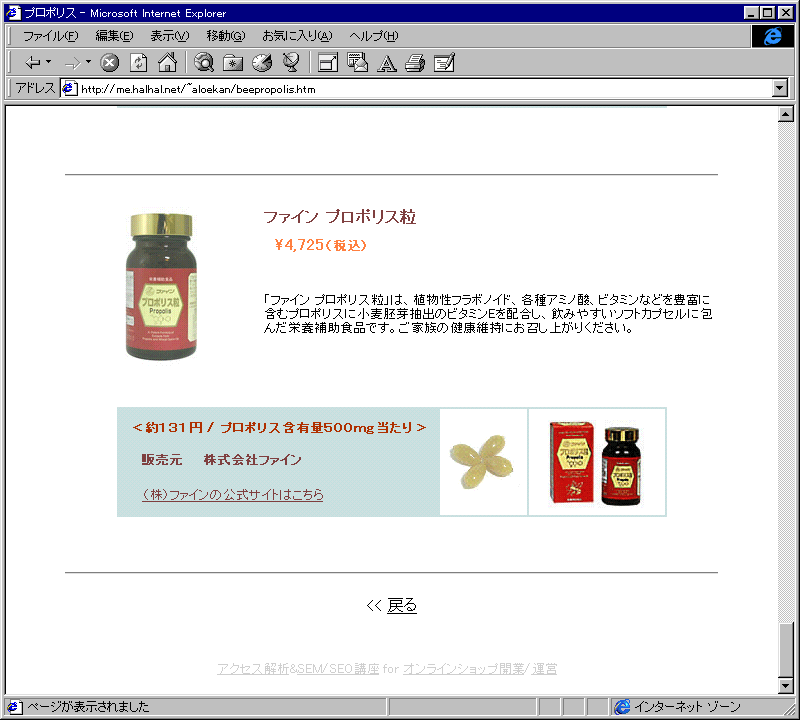
Task: Click the インターネット ゾーン status text
Action: click(687, 707)
